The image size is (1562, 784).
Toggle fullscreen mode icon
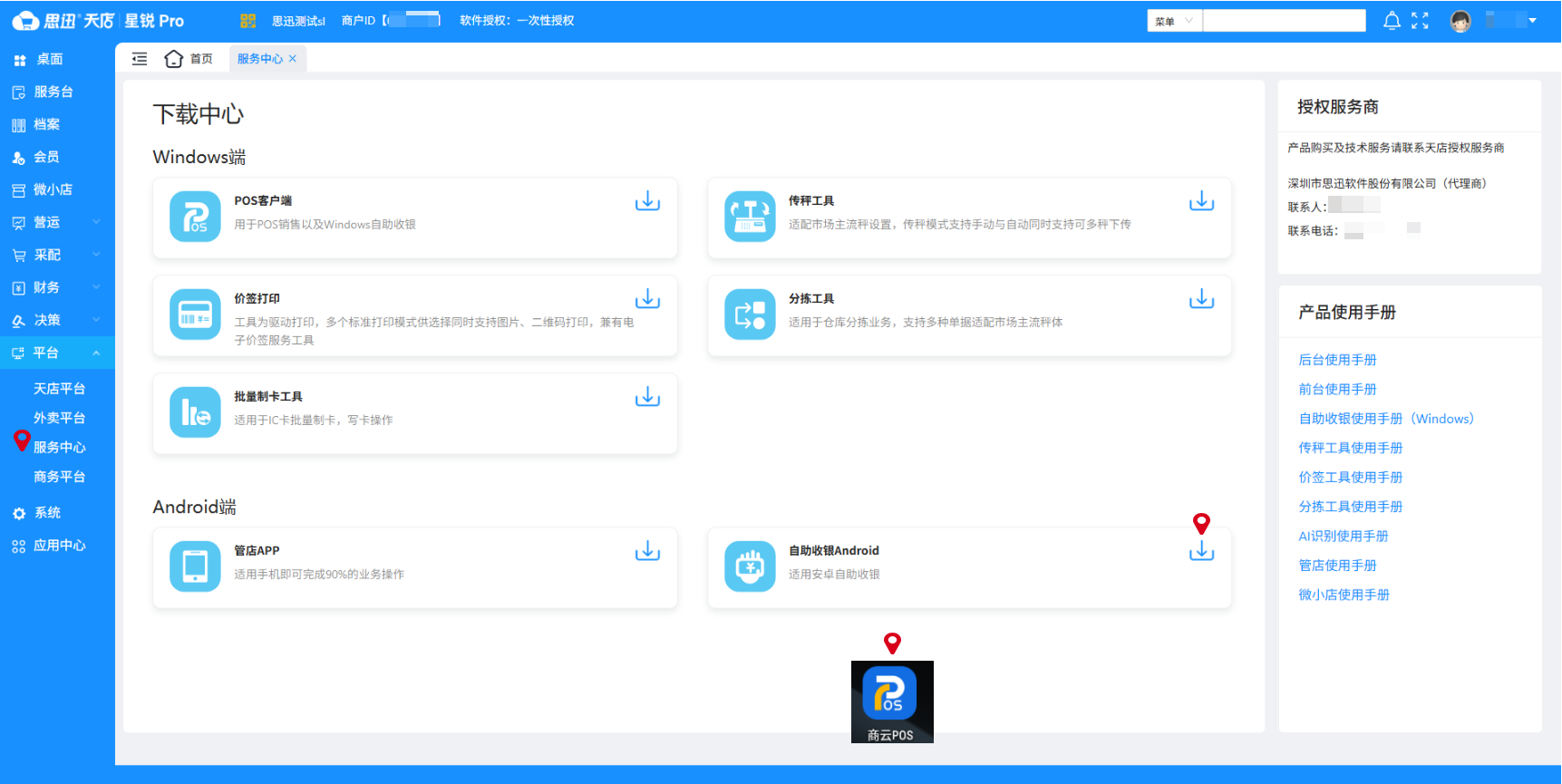click(1420, 21)
